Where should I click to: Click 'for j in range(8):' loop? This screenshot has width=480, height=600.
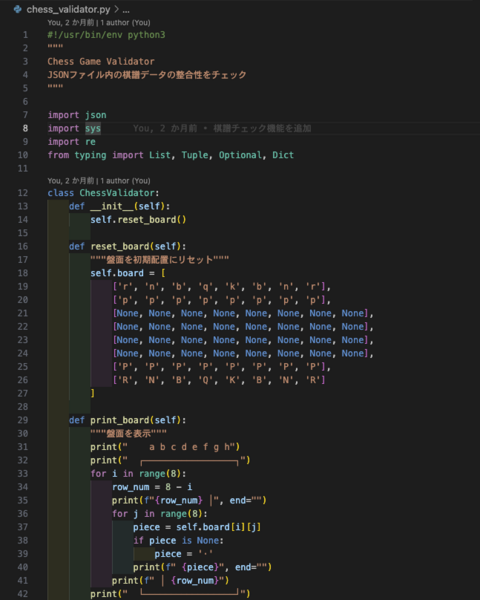[x=160, y=514]
